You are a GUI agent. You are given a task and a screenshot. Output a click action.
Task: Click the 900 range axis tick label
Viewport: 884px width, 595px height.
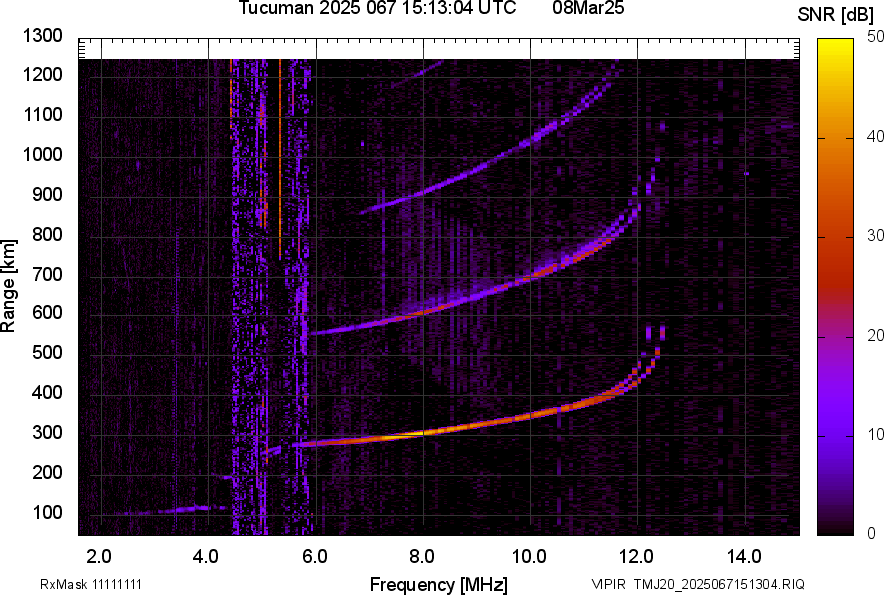click(47, 195)
